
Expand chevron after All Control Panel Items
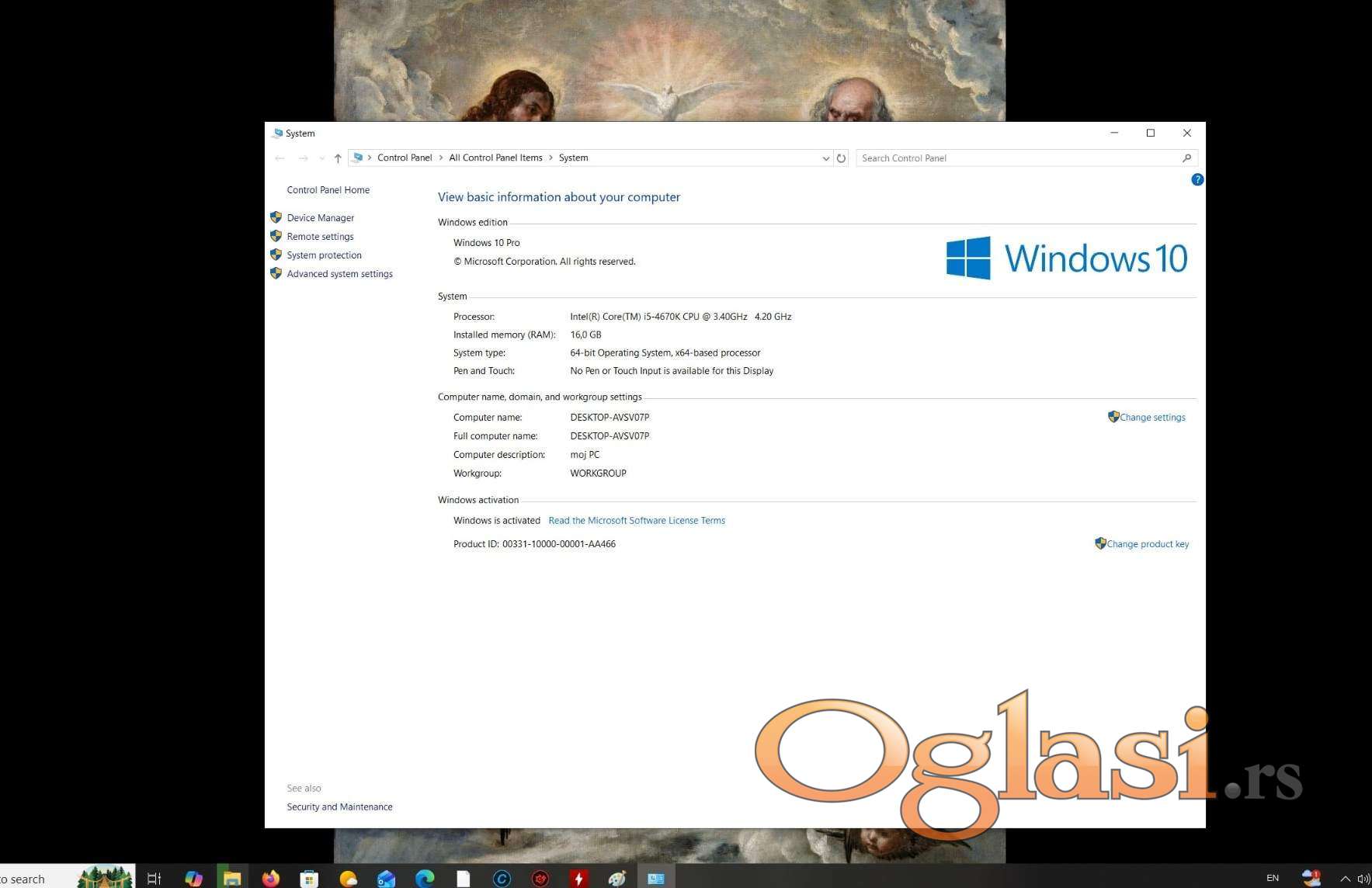click(x=551, y=158)
